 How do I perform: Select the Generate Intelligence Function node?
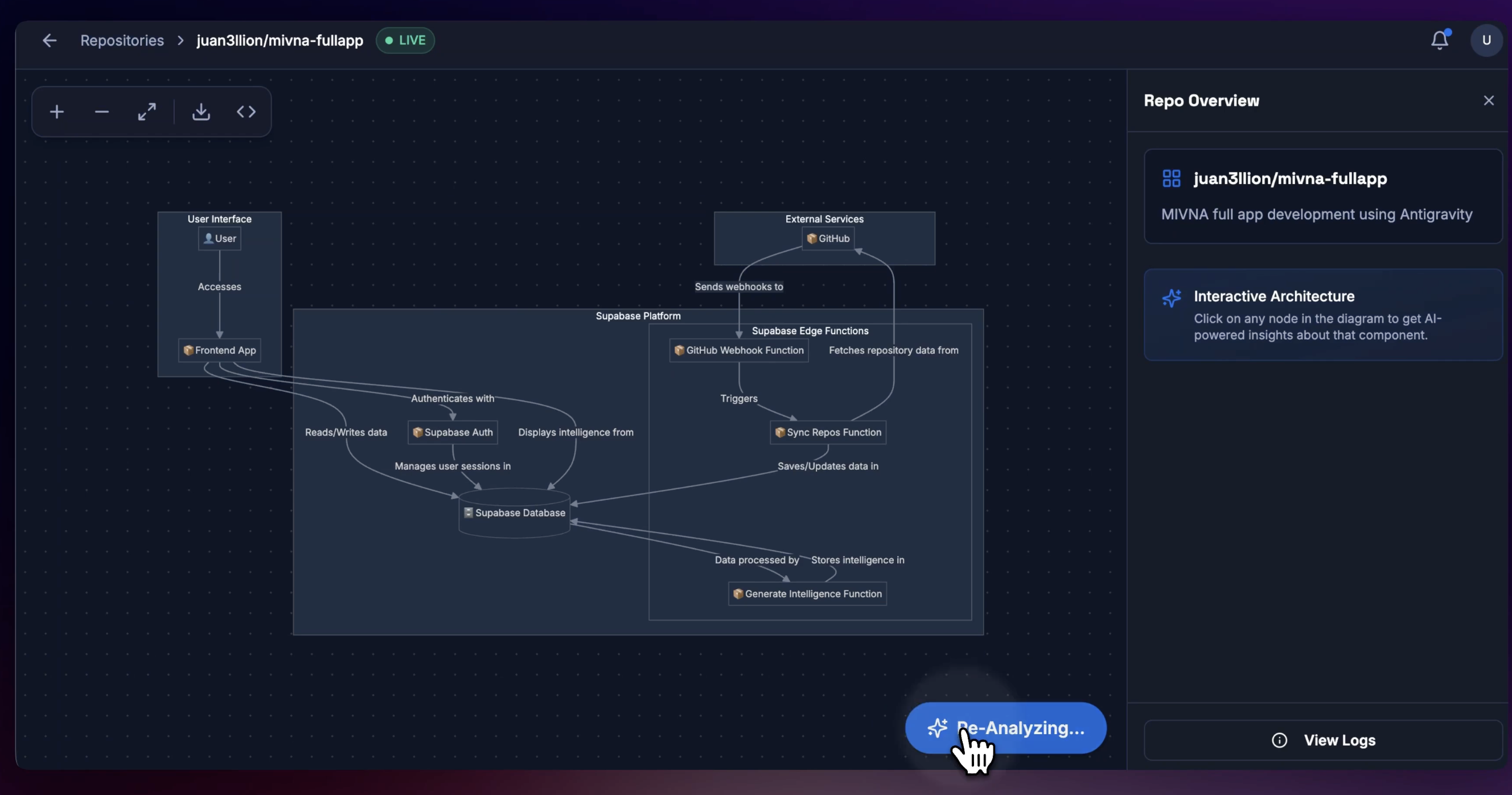pyautogui.click(x=807, y=593)
